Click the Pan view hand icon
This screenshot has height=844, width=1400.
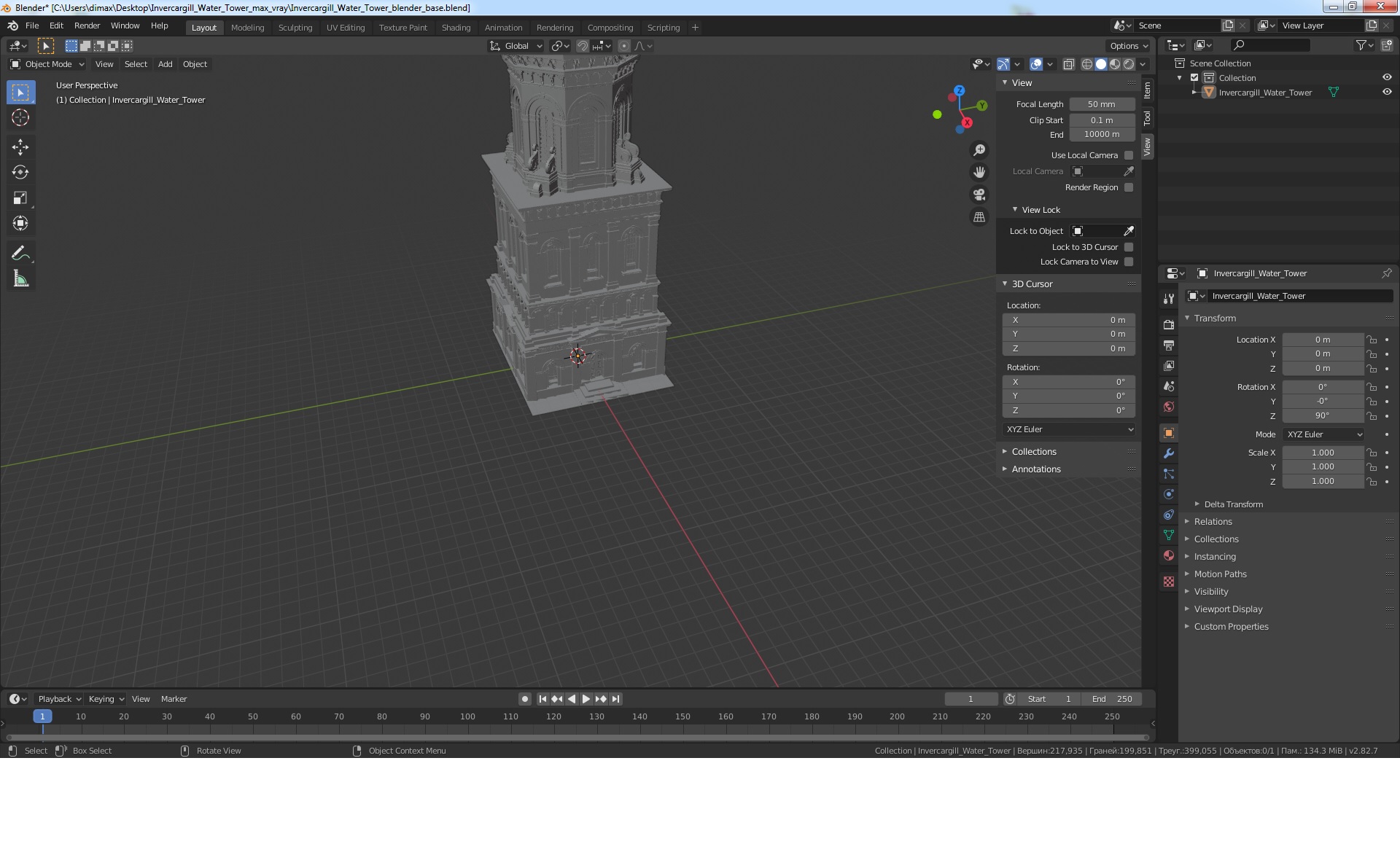(979, 173)
